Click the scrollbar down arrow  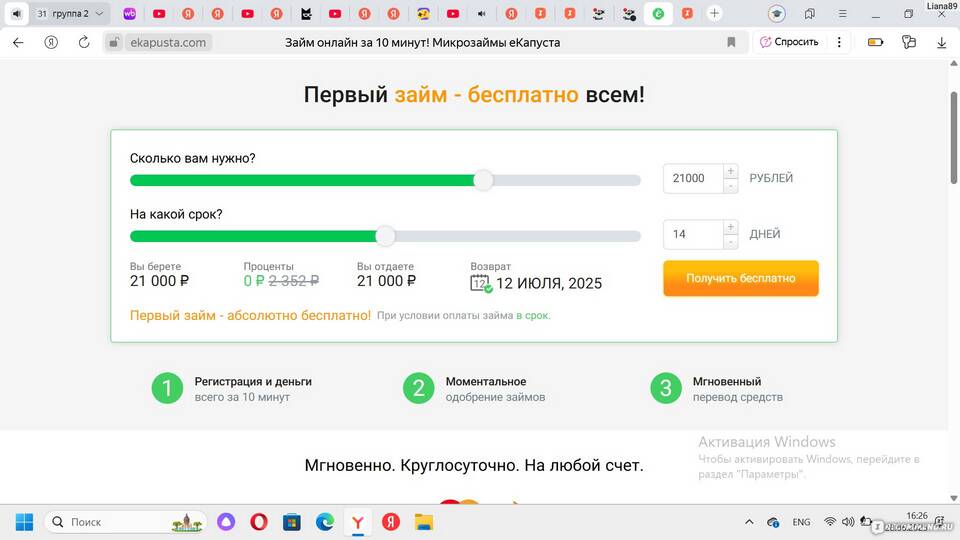point(954,498)
